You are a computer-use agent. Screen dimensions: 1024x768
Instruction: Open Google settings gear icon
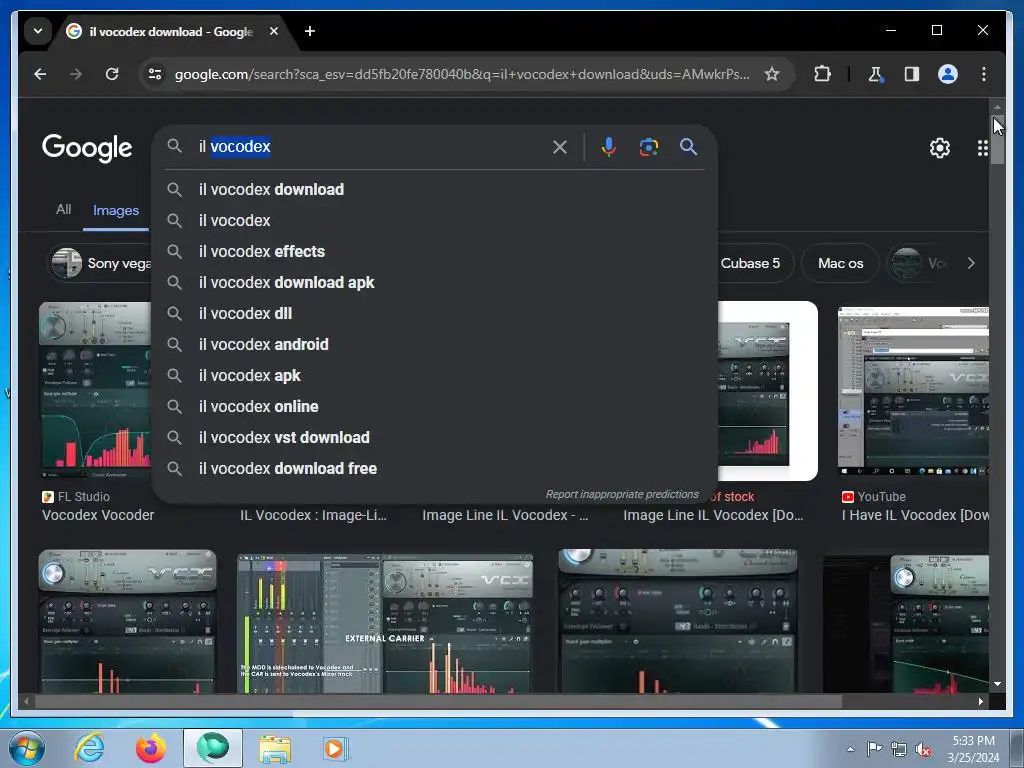tap(940, 148)
